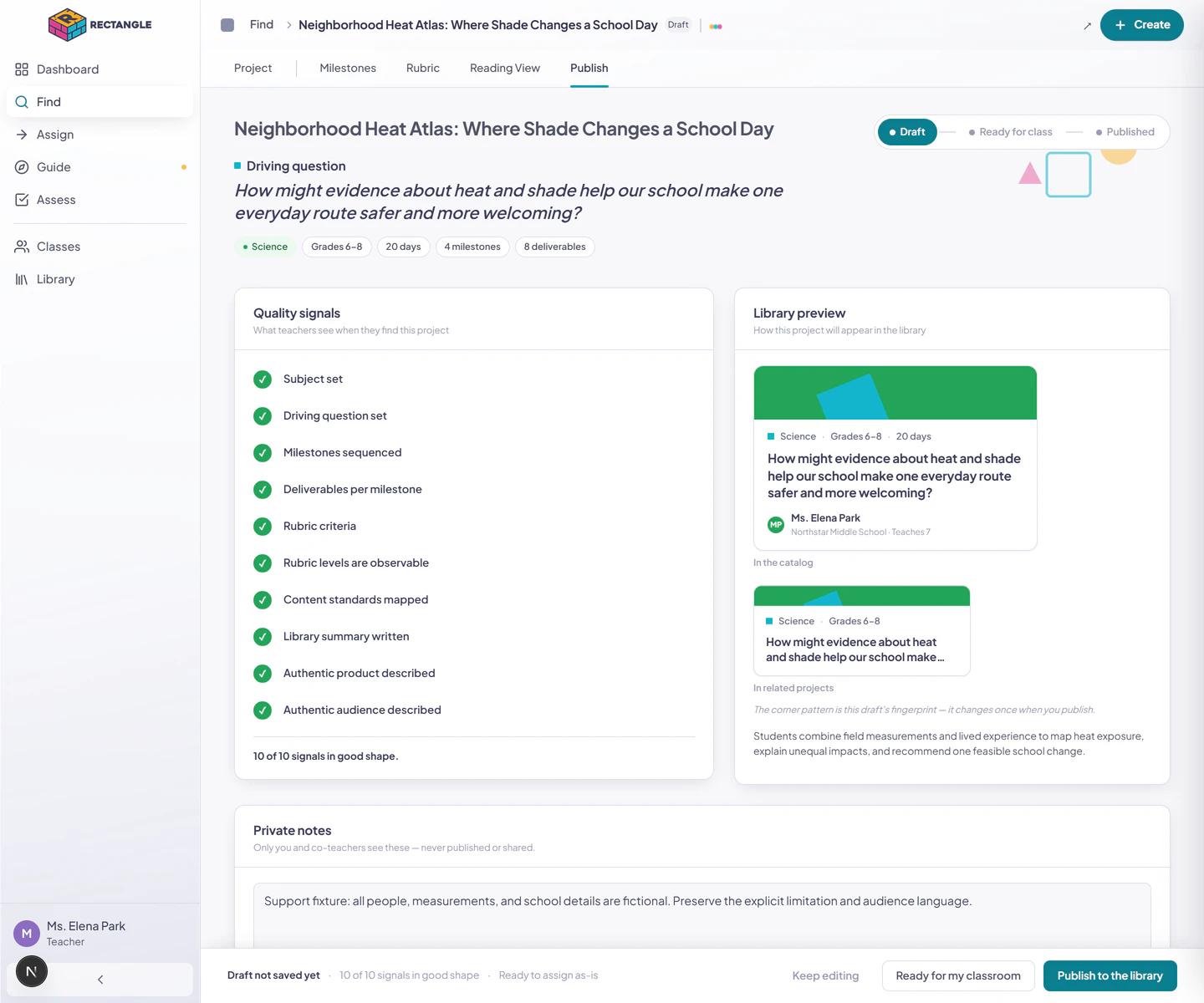Click the Science subject tag chip
The image size is (1204, 1003).
[265, 247]
